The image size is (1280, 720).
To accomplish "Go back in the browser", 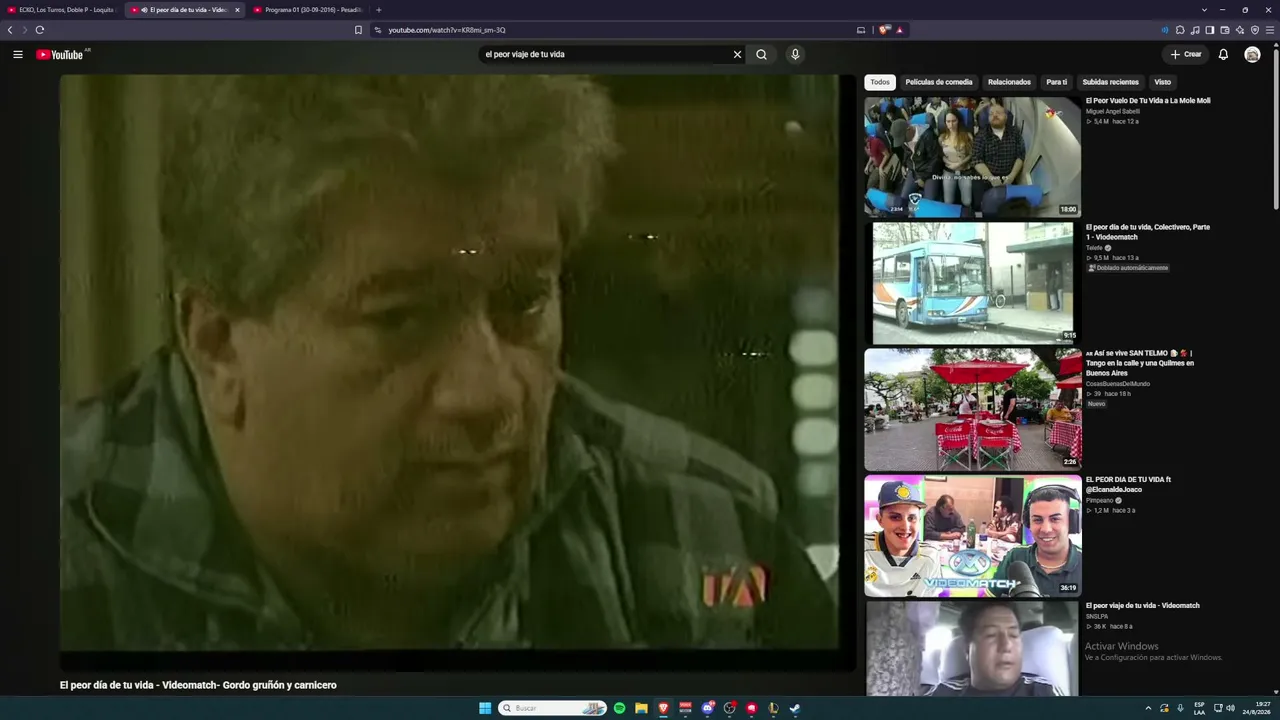I will click(10, 30).
